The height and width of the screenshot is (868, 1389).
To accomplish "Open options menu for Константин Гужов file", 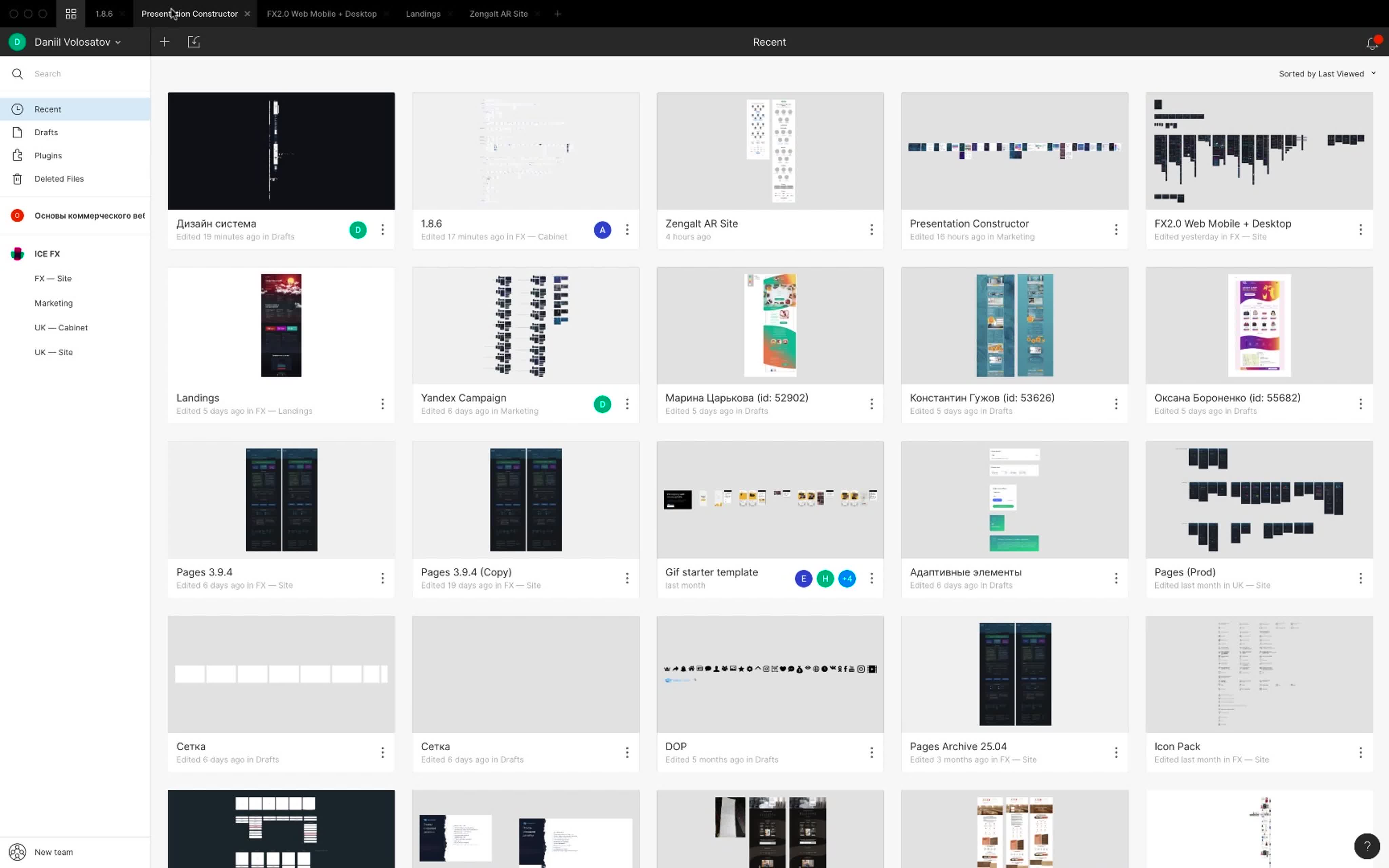I will pyautogui.click(x=1116, y=404).
